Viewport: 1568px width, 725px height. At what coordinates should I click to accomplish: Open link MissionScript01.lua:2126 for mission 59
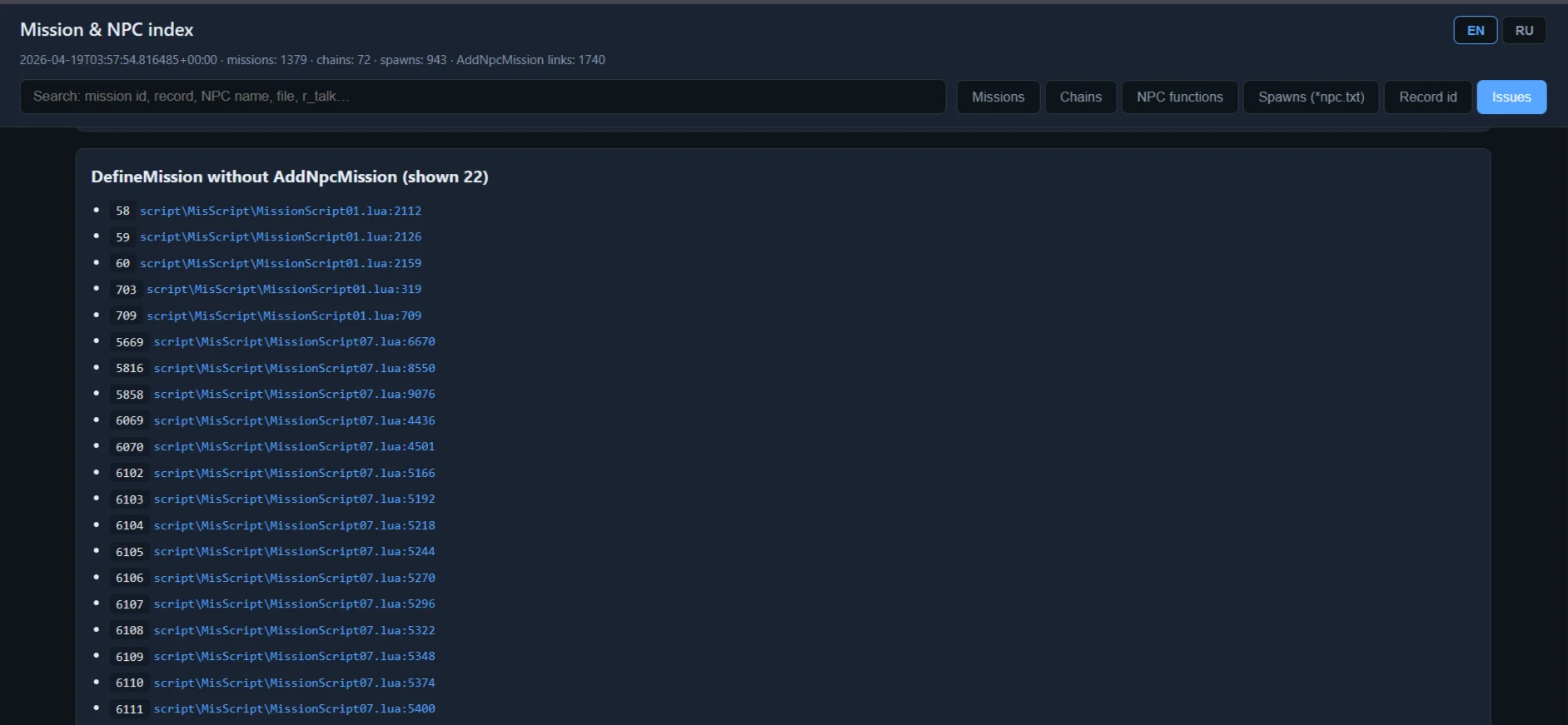[281, 237]
